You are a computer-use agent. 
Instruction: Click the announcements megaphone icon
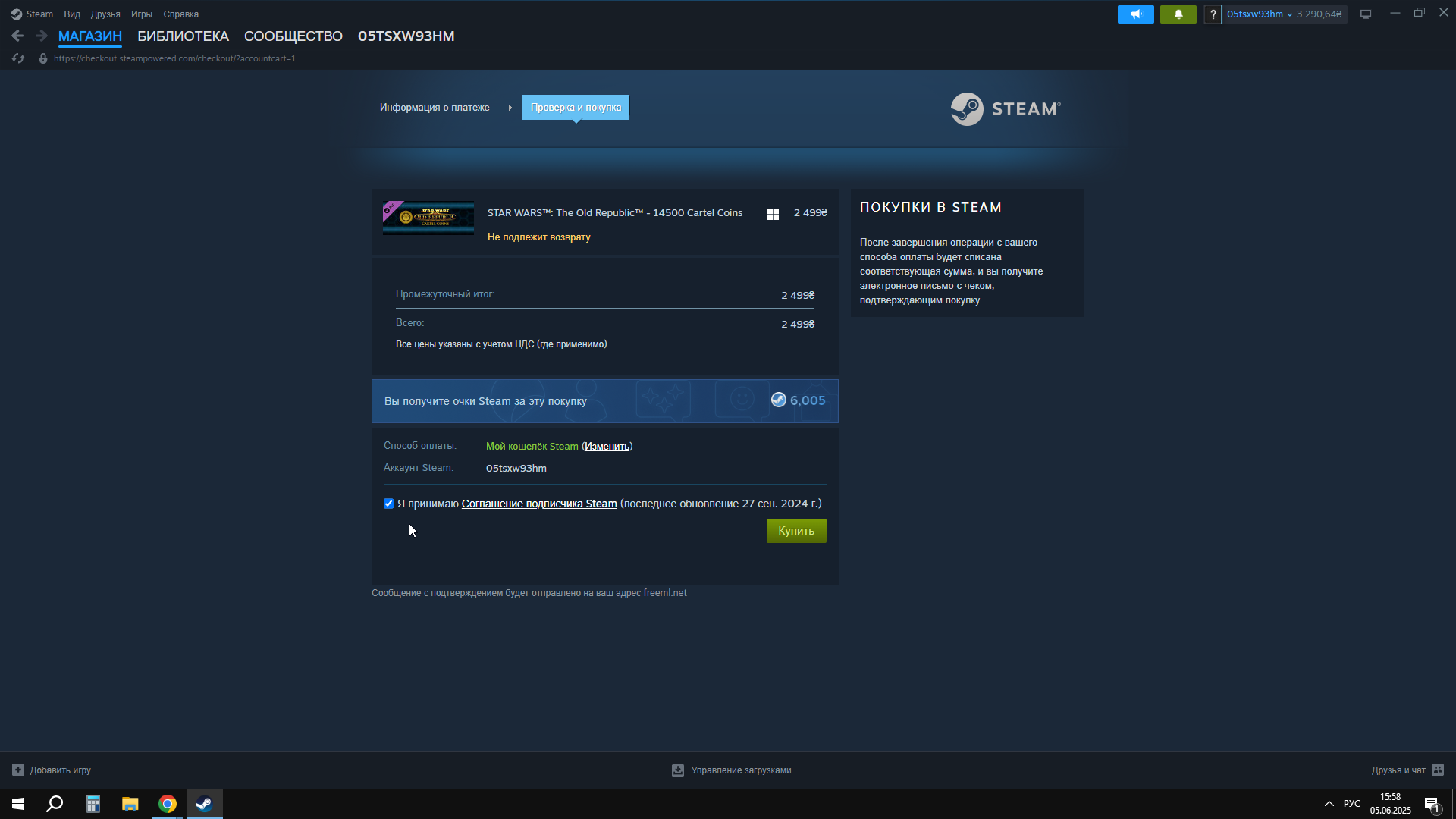pyautogui.click(x=1135, y=14)
